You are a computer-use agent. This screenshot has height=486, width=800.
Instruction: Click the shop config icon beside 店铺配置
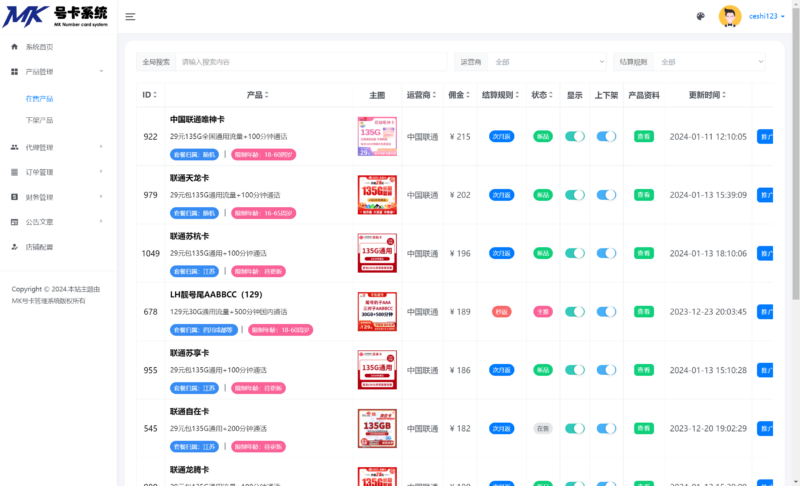14,247
